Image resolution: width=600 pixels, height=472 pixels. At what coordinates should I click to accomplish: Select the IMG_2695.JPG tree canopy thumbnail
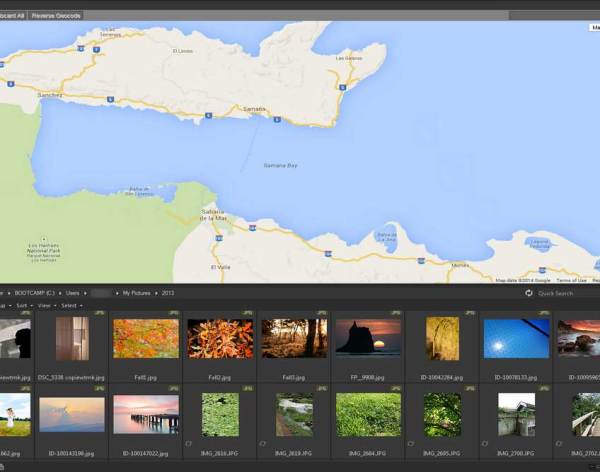[x=442, y=415]
